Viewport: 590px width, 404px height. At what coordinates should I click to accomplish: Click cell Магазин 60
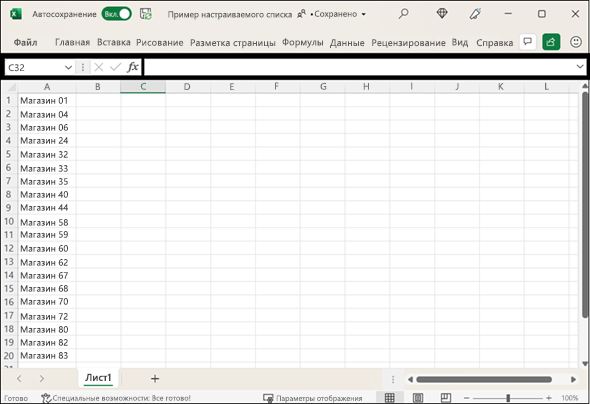click(x=47, y=249)
